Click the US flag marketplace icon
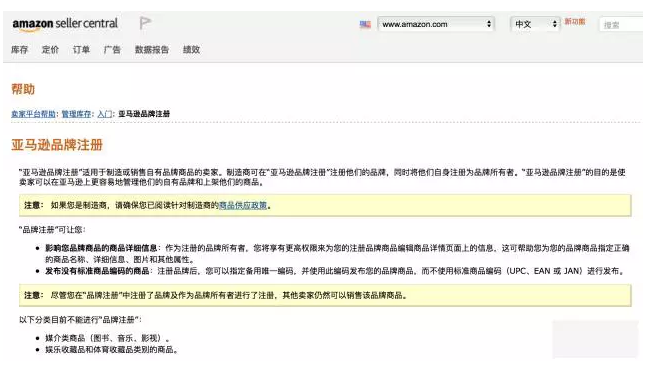Viewport: 650px width, 370px height. click(365, 24)
